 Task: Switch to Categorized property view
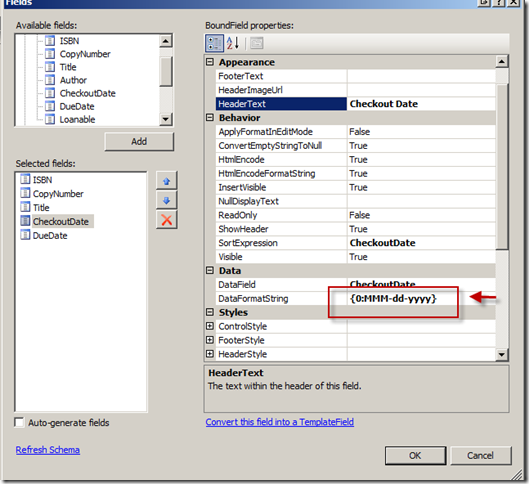coord(214,43)
